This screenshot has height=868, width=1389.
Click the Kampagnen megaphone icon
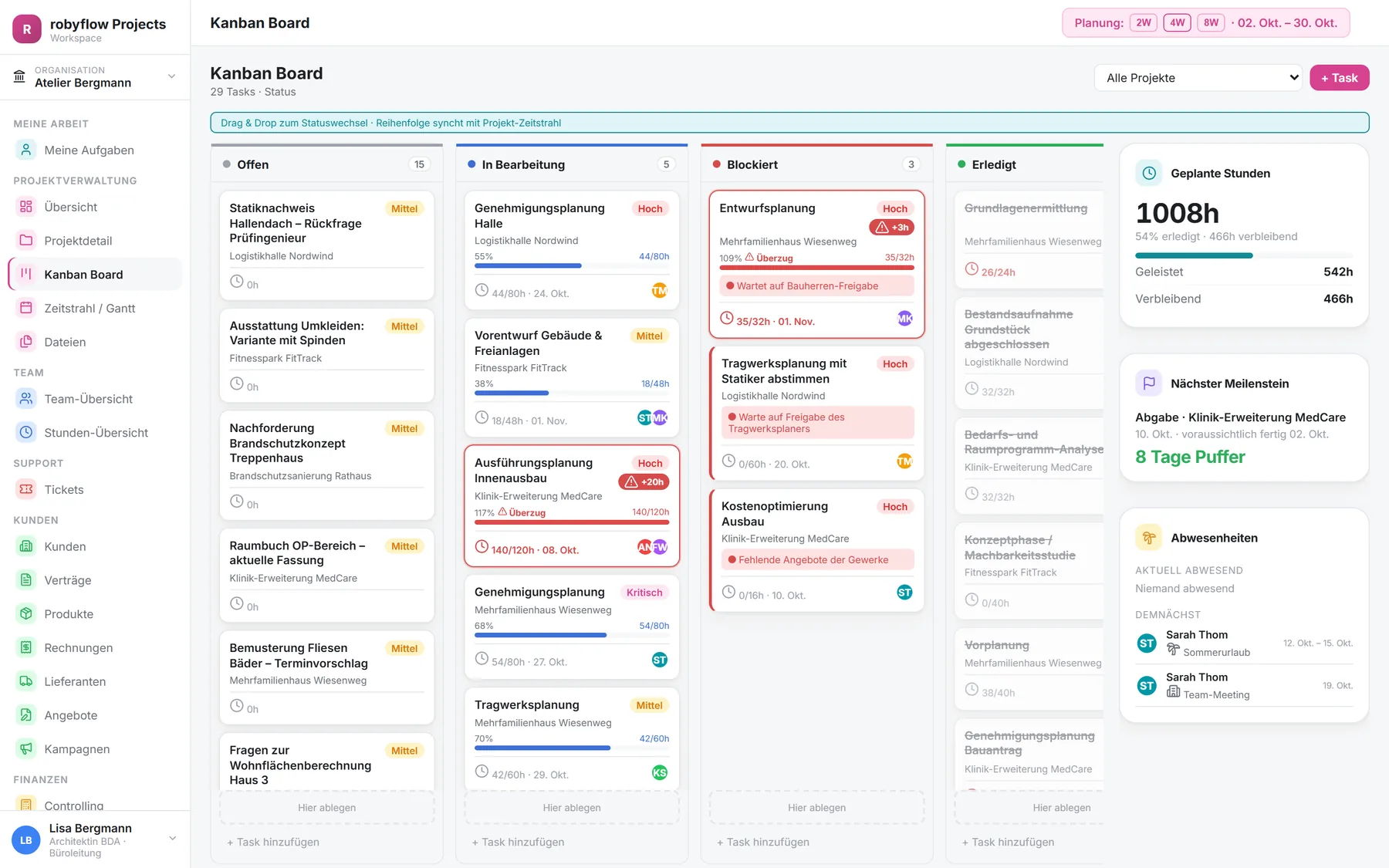[26, 748]
